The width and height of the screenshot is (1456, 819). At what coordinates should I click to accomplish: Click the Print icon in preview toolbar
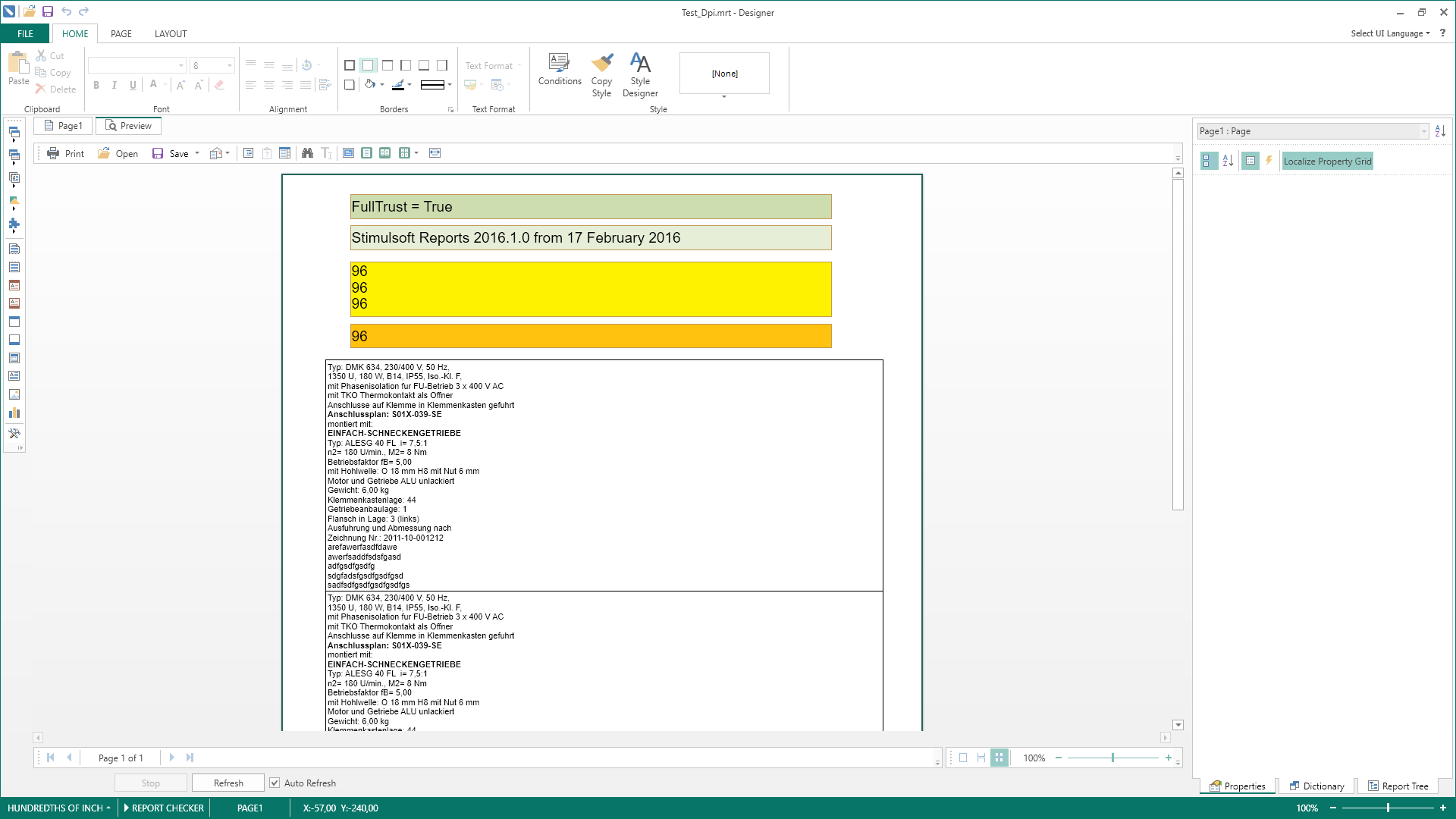(x=53, y=153)
